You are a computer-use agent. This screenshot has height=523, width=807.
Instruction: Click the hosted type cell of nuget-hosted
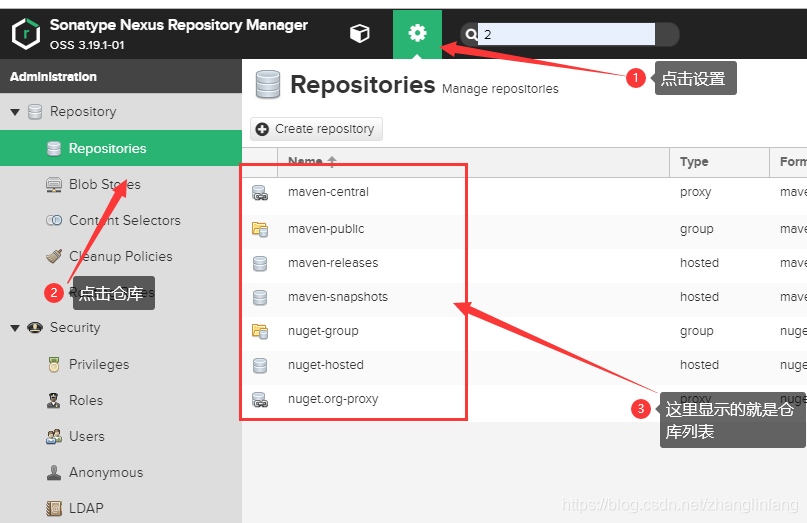(699, 365)
